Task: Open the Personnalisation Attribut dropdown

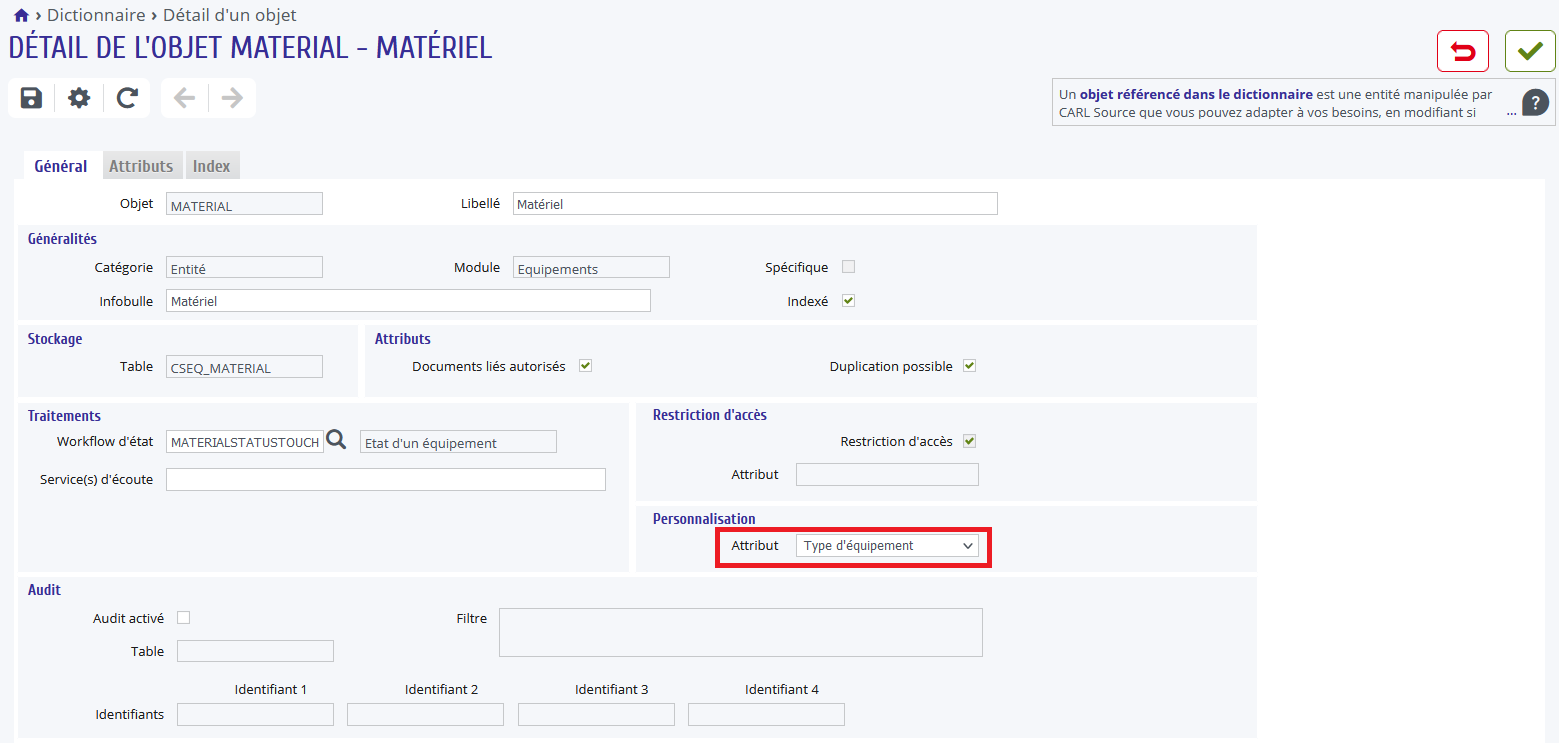Action: (x=887, y=546)
